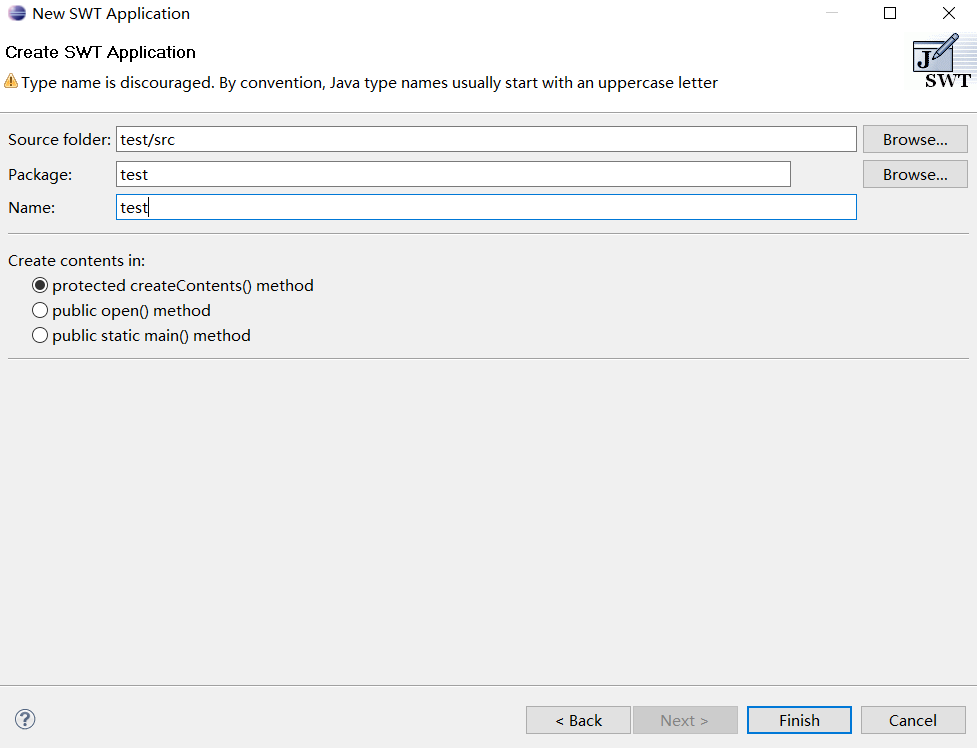Select "public open() method" option
The image size is (977, 748).
point(40,310)
